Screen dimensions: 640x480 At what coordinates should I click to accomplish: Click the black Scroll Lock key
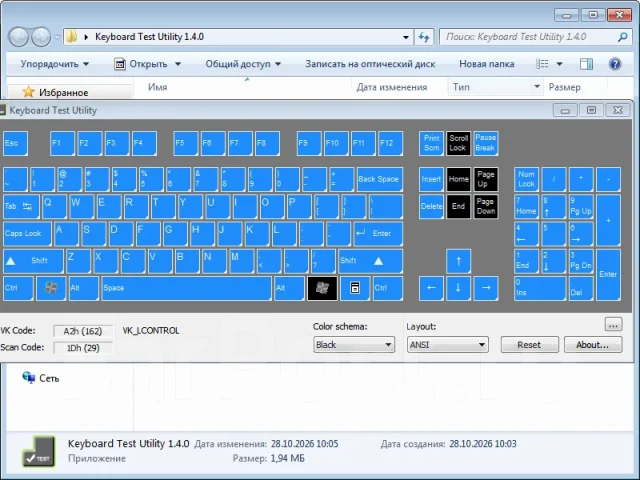[458, 143]
